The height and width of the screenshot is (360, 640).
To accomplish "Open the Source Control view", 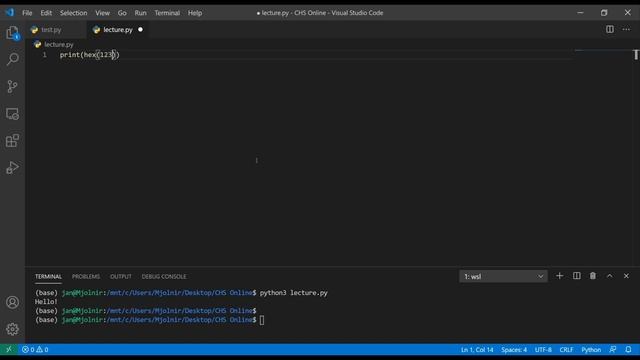I will pos(12,87).
